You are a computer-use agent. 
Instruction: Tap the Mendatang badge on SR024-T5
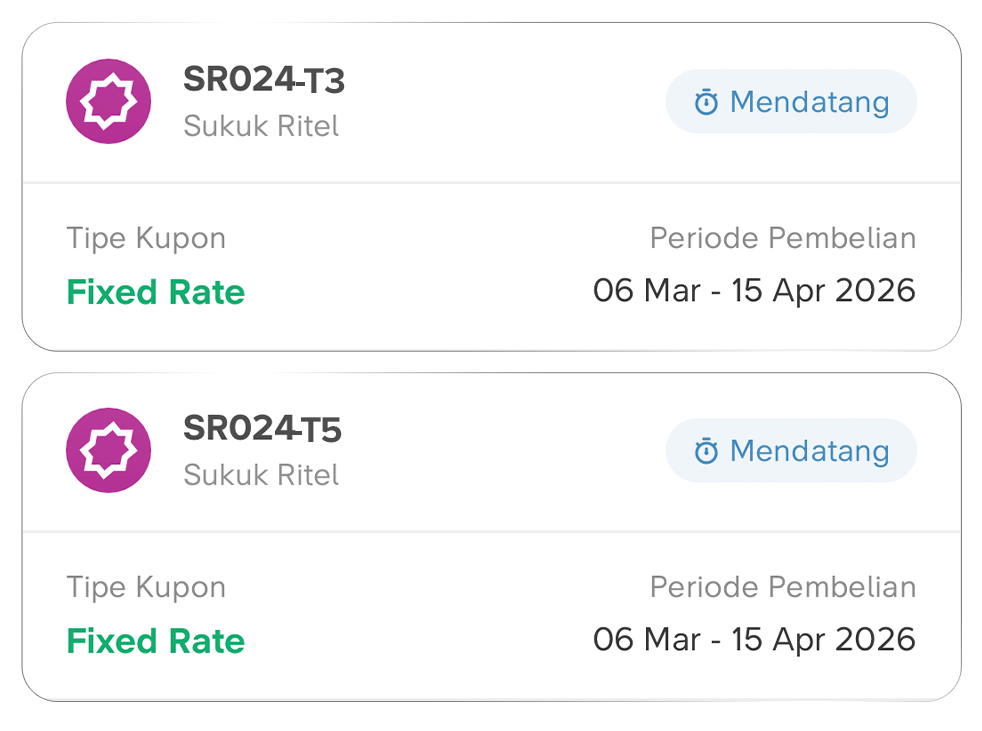pos(791,451)
